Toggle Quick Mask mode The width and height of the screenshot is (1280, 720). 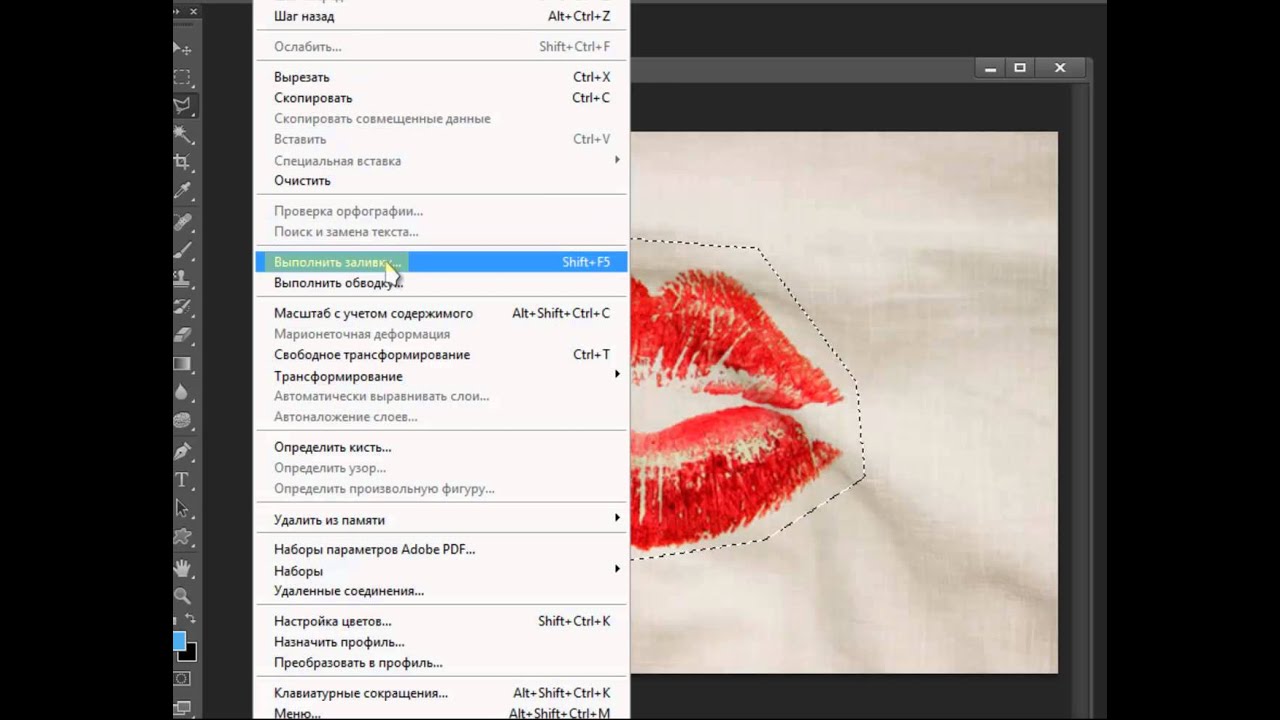click(x=183, y=678)
